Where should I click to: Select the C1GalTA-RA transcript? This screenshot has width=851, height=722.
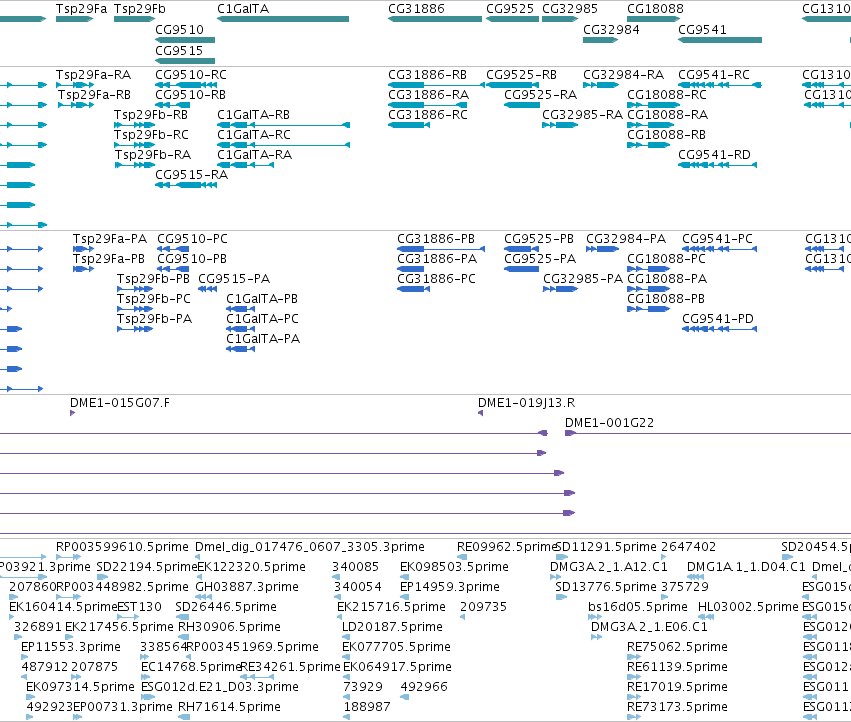[245, 165]
